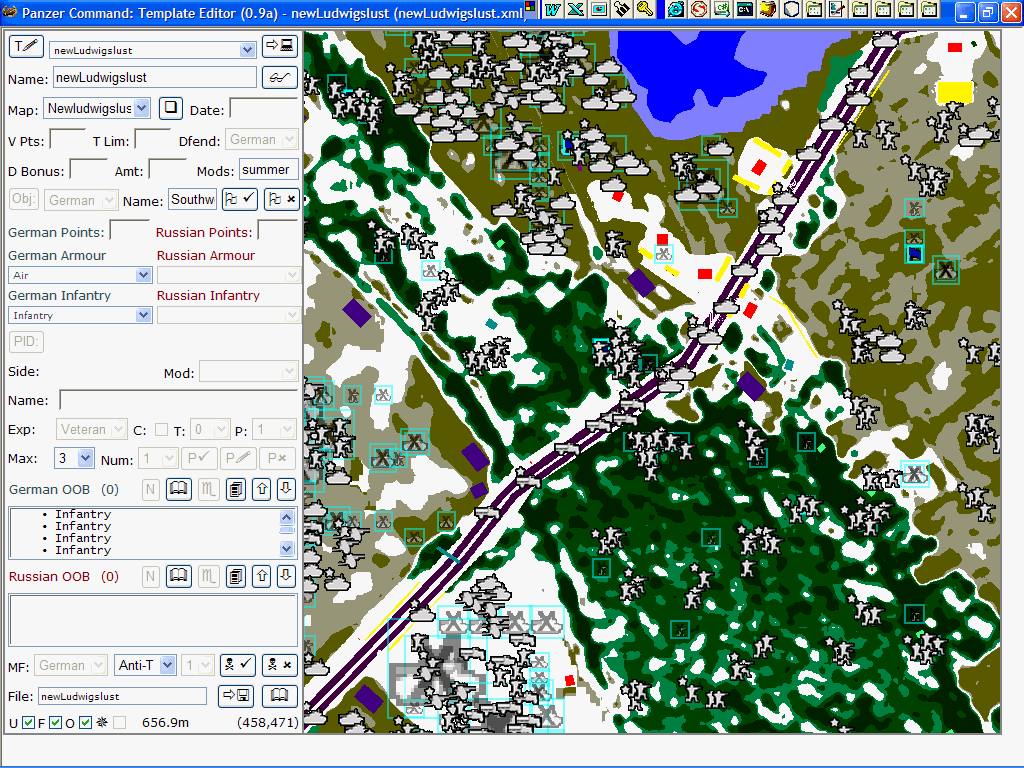Click remove minefield skull X button
Image resolution: width=1024 pixels, height=768 pixels.
pyautogui.click(x=280, y=665)
